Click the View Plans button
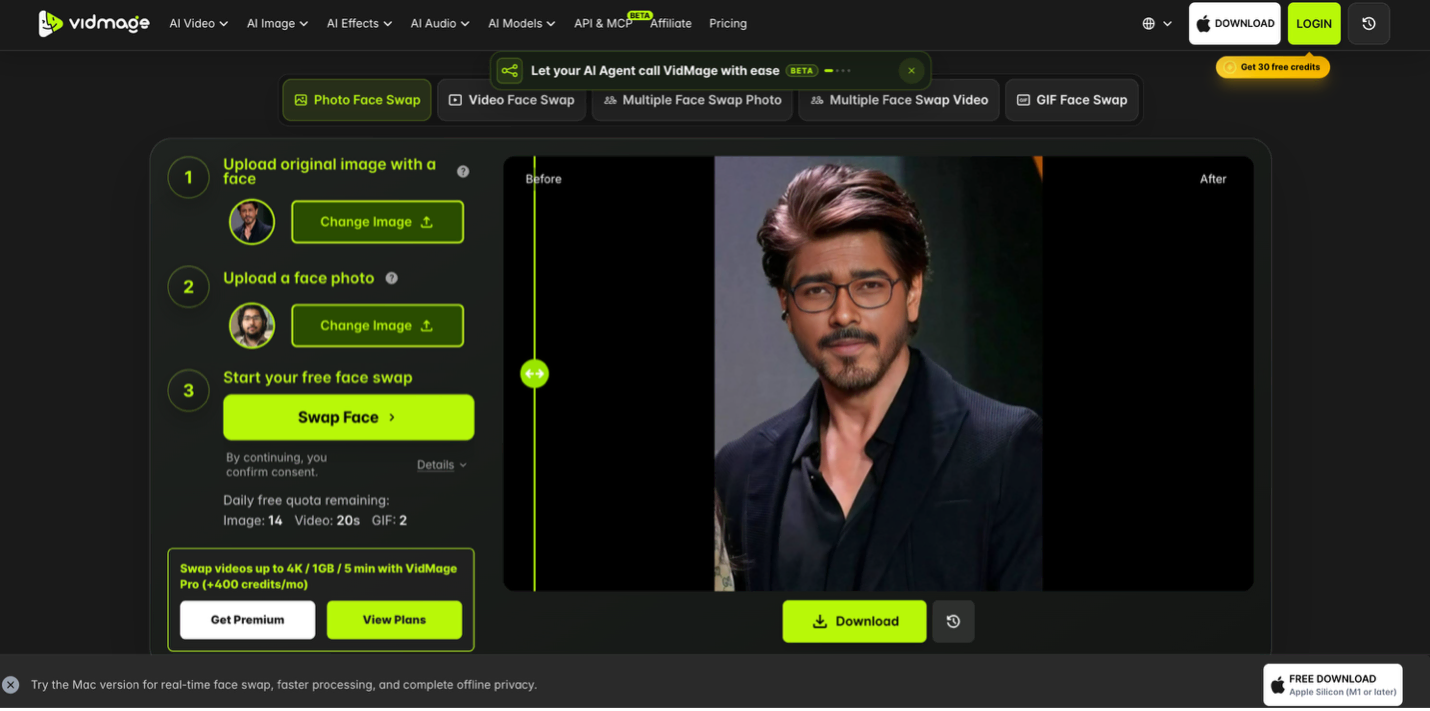Screen dimensions: 1430x711 click(394, 620)
